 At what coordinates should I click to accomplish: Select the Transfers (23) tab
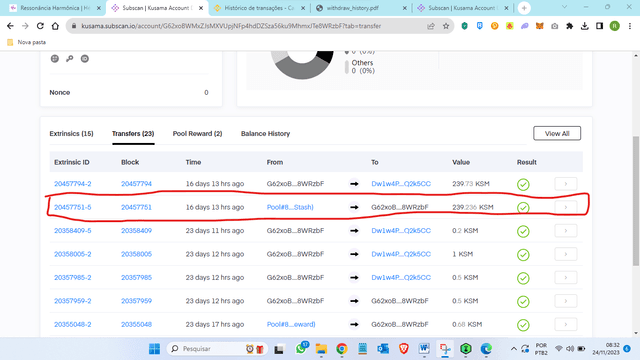pos(133,133)
